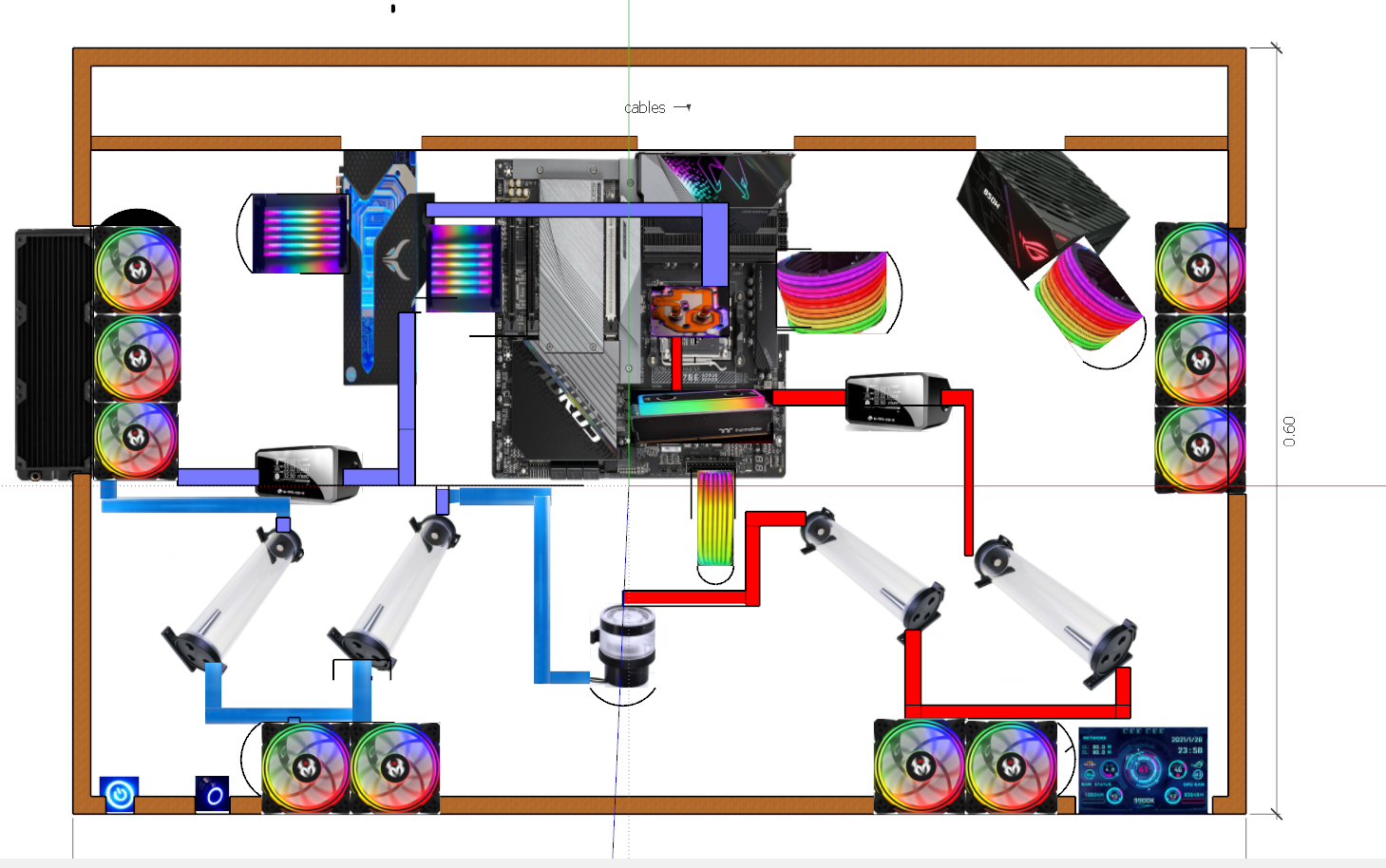
Task: Select the system monitor display panel image
Action: pos(1143,770)
